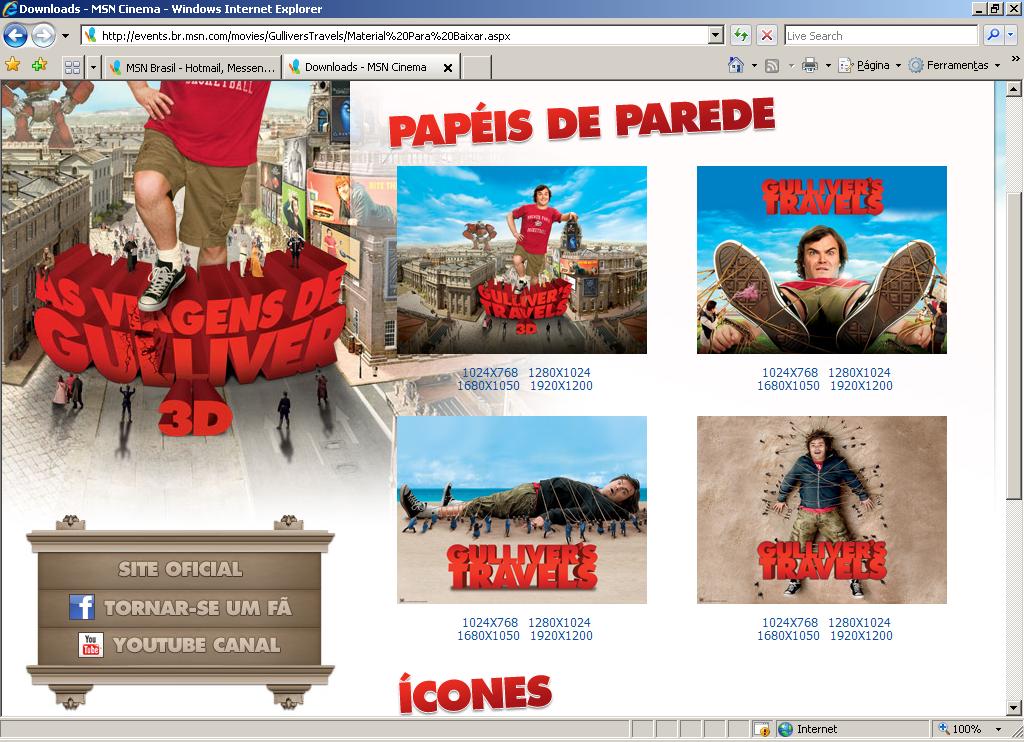The height and width of the screenshot is (742, 1024).
Task: Open city wallpaper thumbnail with Gulliver standing
Action: click(522, 260)
